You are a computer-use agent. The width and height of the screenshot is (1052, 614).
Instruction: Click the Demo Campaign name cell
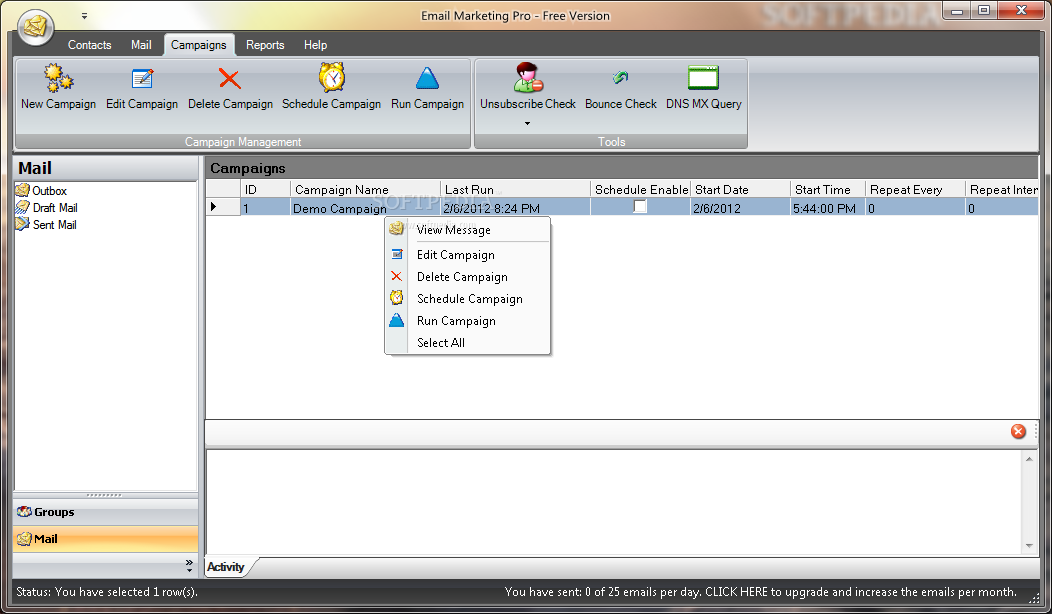tap(365, 208)
